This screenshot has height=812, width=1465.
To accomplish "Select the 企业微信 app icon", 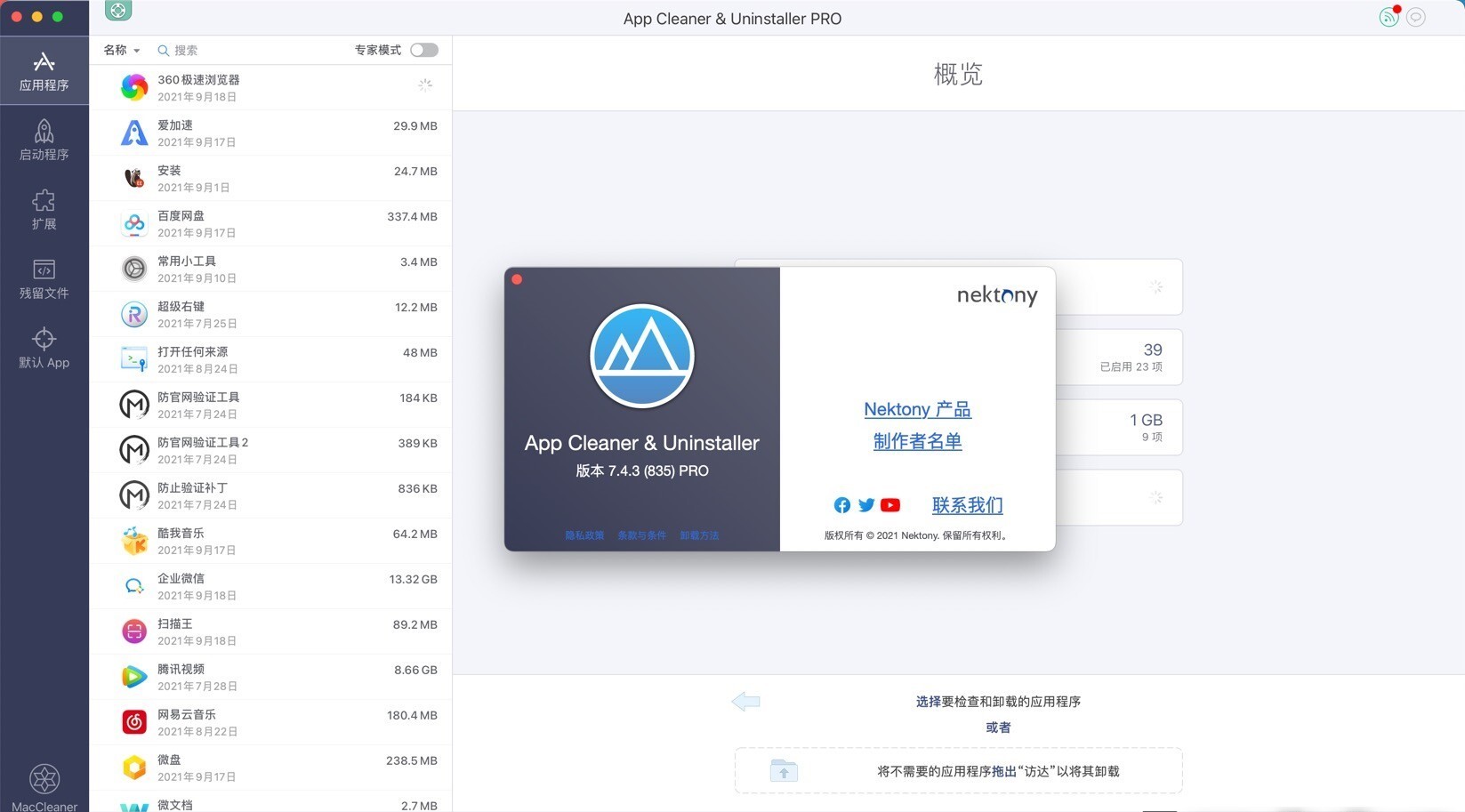I will pos(134,586).
